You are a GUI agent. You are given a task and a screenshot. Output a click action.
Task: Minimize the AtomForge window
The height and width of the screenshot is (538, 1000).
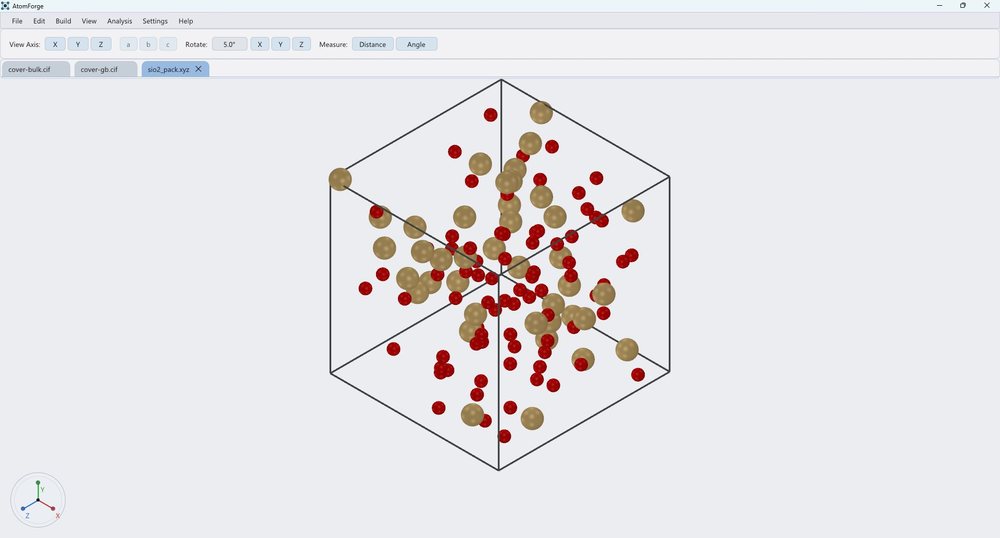point(939,6)
